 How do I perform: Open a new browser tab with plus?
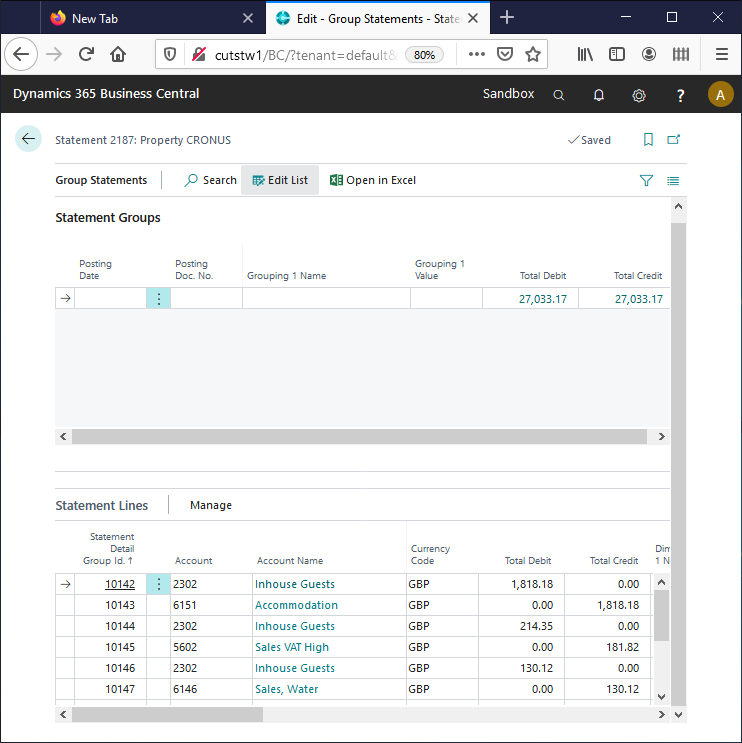click(507, 18)
